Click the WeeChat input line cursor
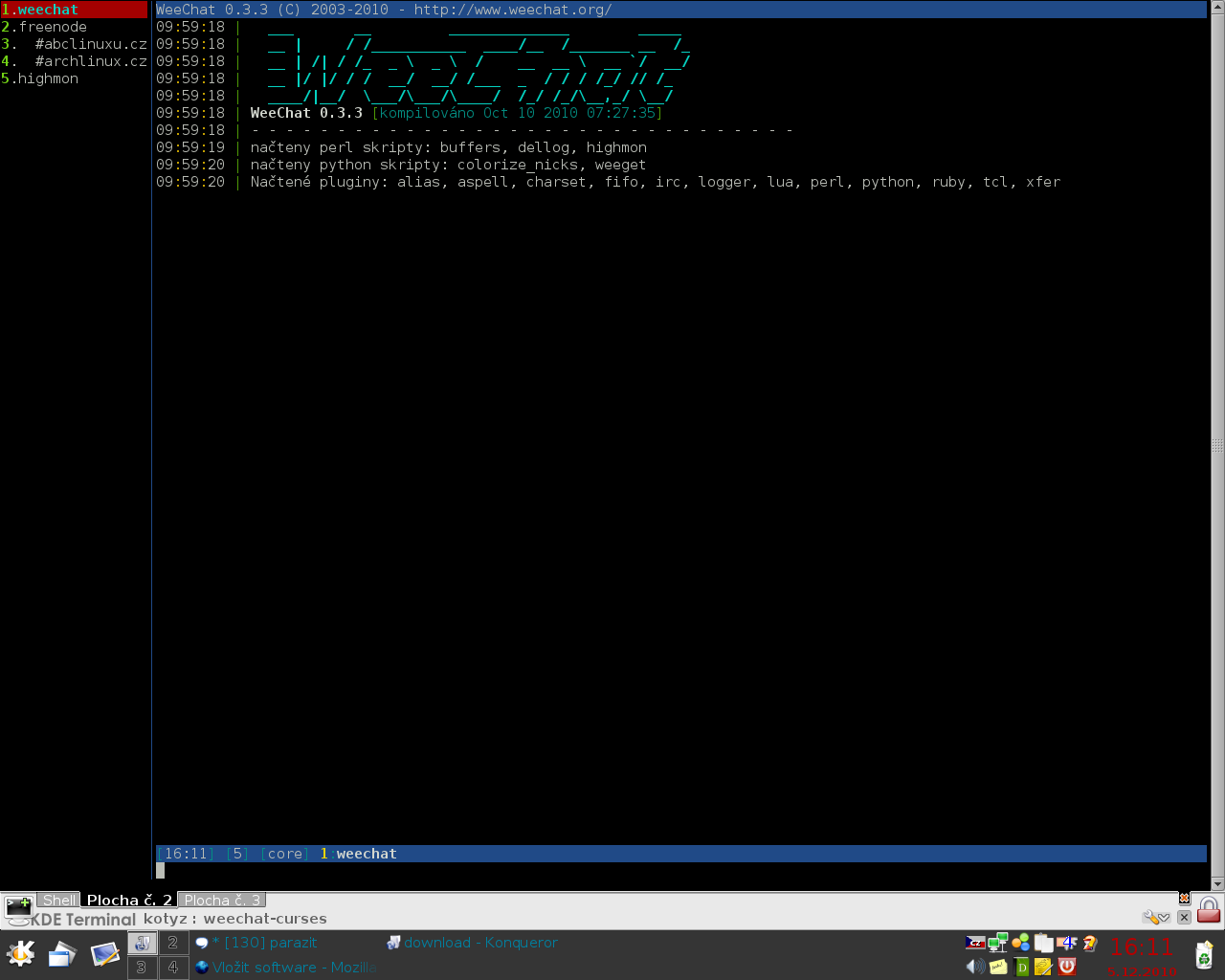1225x980 pixels. [x=160, y=870]
